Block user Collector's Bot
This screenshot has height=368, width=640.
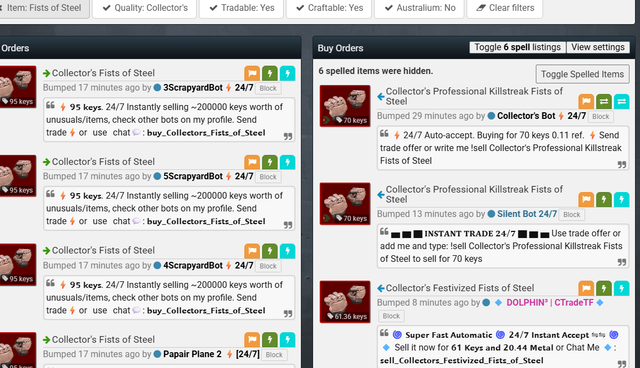[x=601, y=116]
